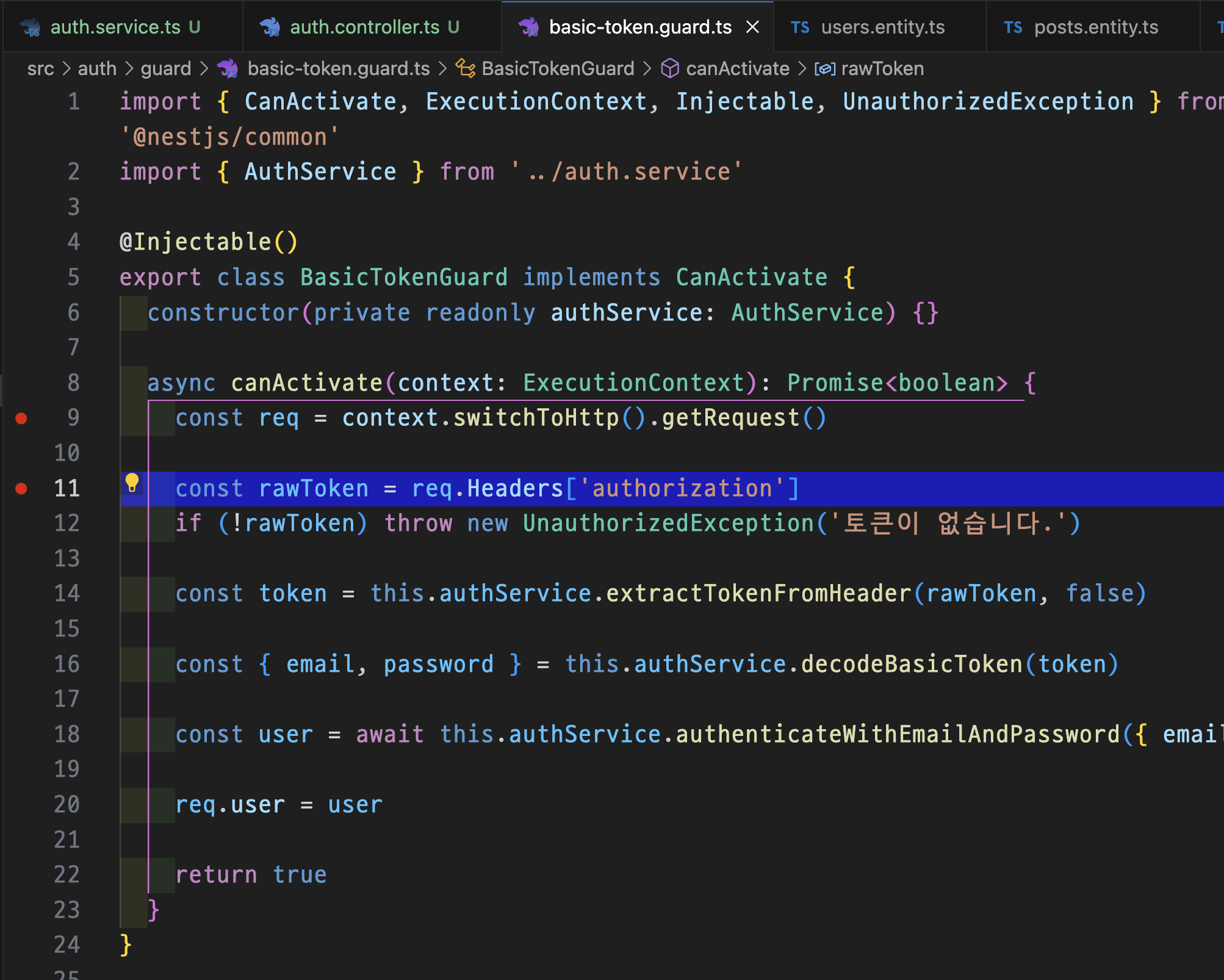Open the users.entity.ts tab
Image resolution: width=1224 pixels, height=980 pixels.
880,27
